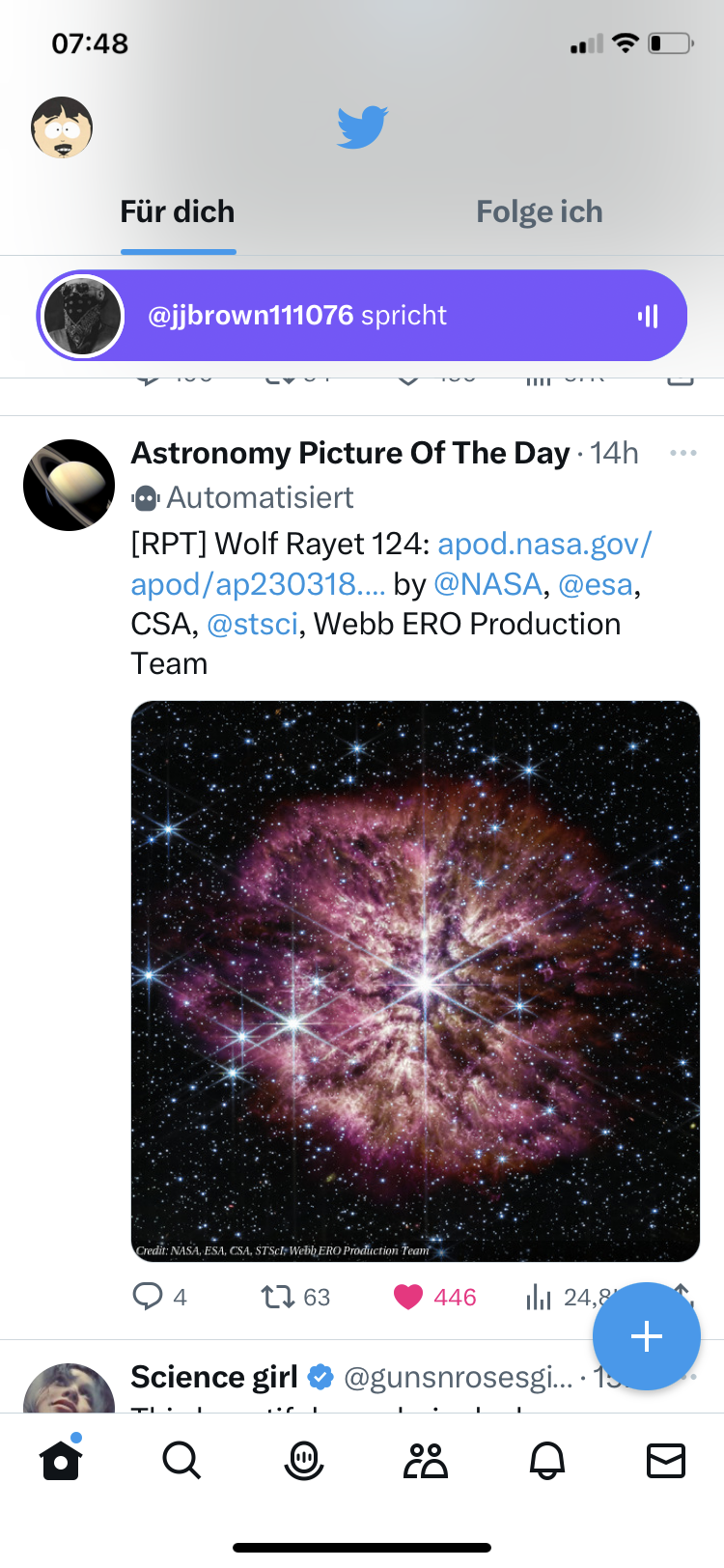The width and height of the screenshot is (724, 1568).
Task: Reply to the Astronomy Picture tweet
Action: click(148, 1296)
